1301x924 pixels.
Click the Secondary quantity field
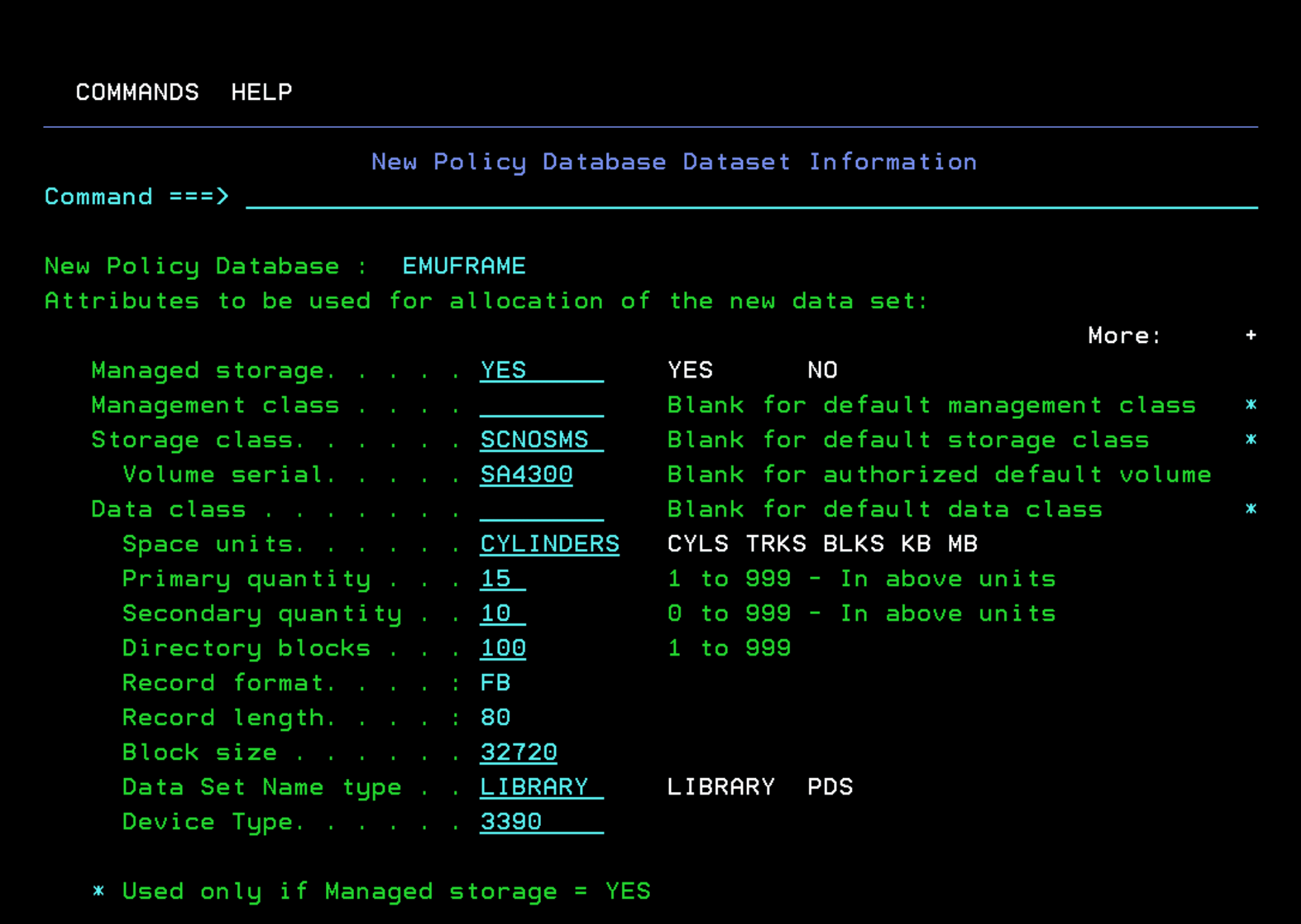click(x=502, y=613)
